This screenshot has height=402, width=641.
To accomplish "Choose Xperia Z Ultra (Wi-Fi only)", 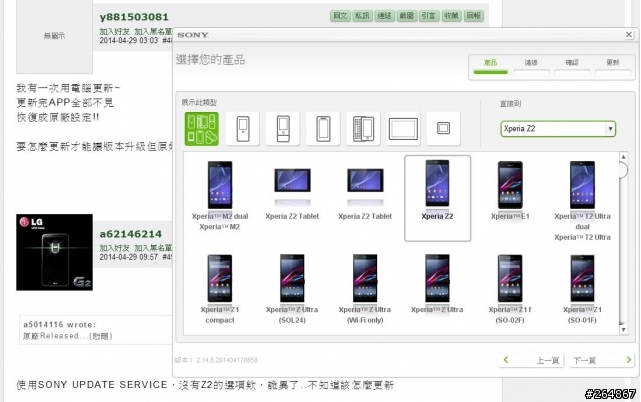I will pyautogui.click(x=365, y=289).
